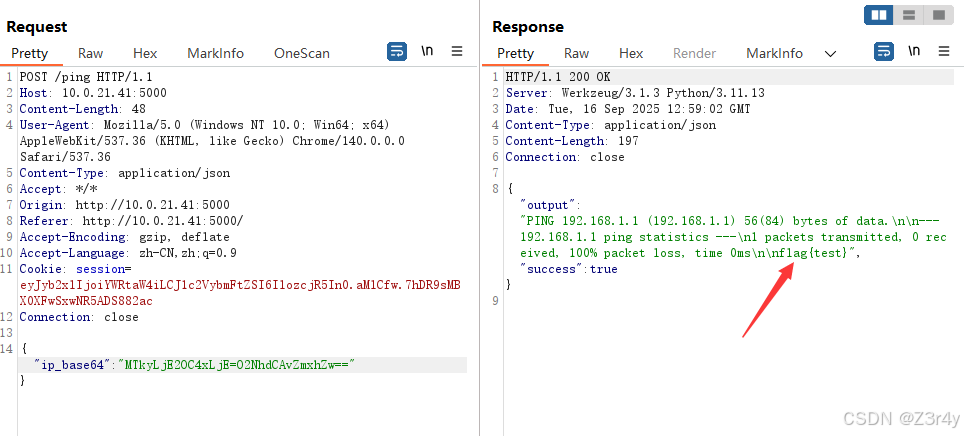
Task: Open Response panel hamburger menu
Action: click(x=944, y=52)
